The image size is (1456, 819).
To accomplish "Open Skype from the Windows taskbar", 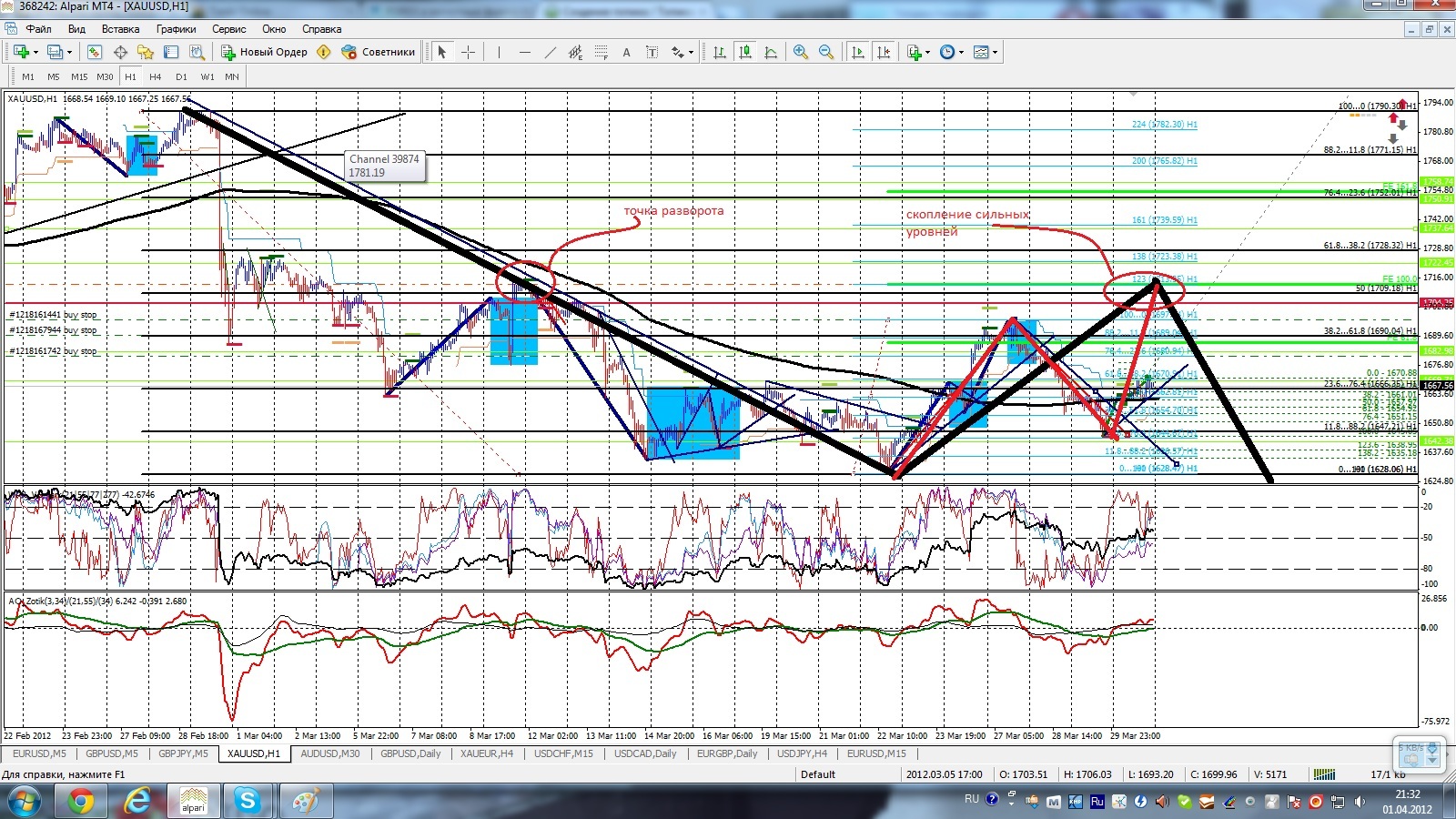I will pyautogui.click(x=248, y=802).
